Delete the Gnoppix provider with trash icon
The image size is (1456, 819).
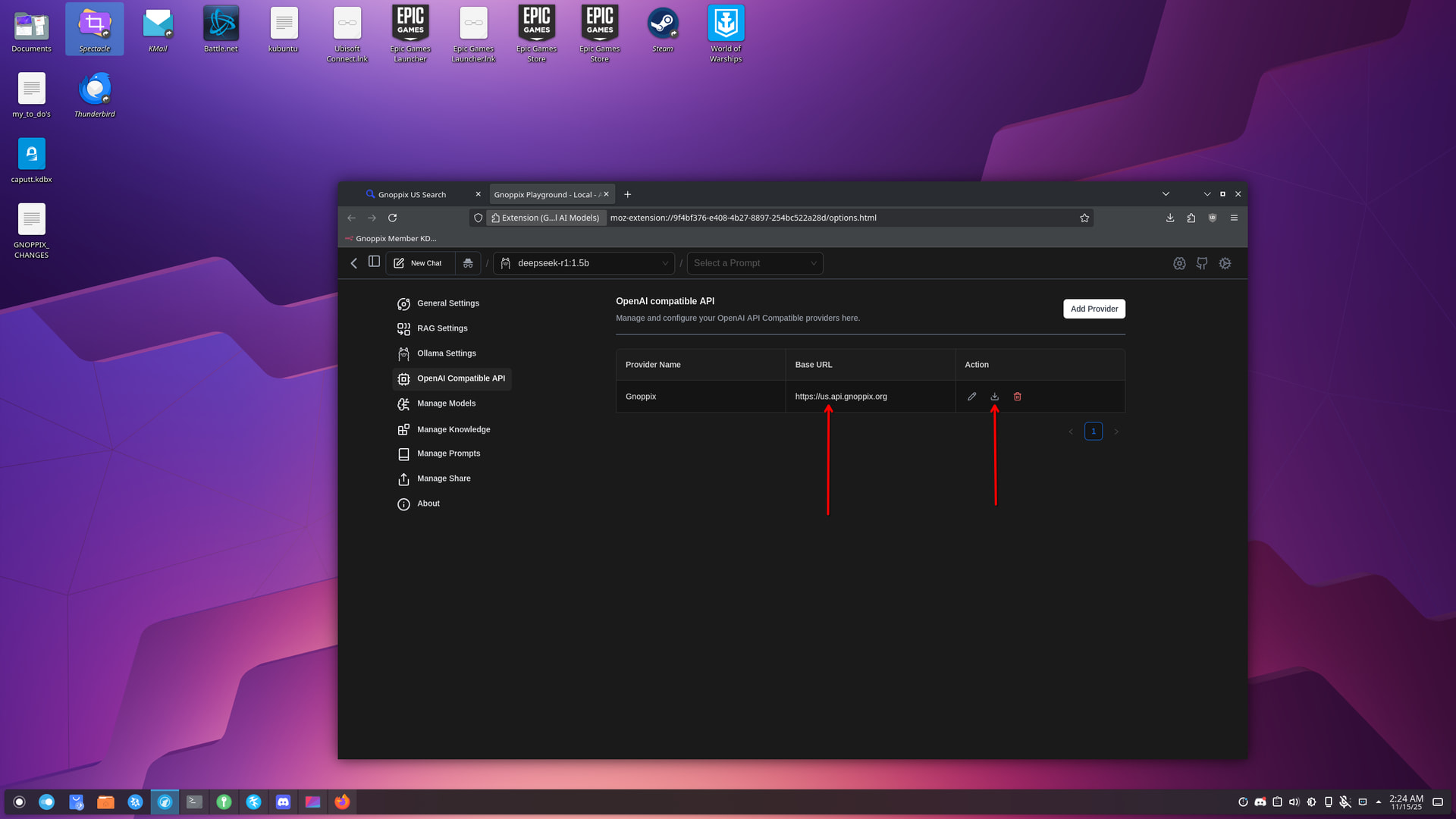[x=1018, y=397]
